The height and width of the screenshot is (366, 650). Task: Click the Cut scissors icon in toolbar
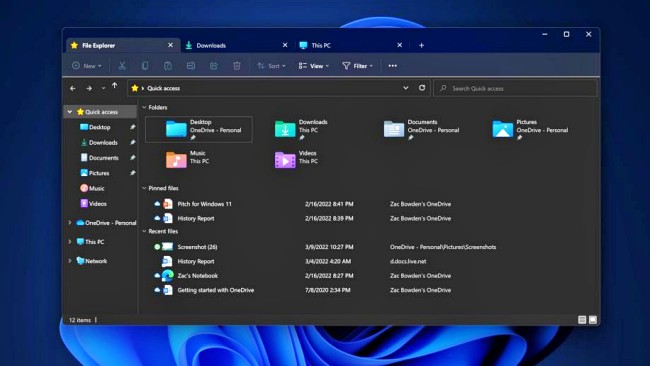pos(122,65)
